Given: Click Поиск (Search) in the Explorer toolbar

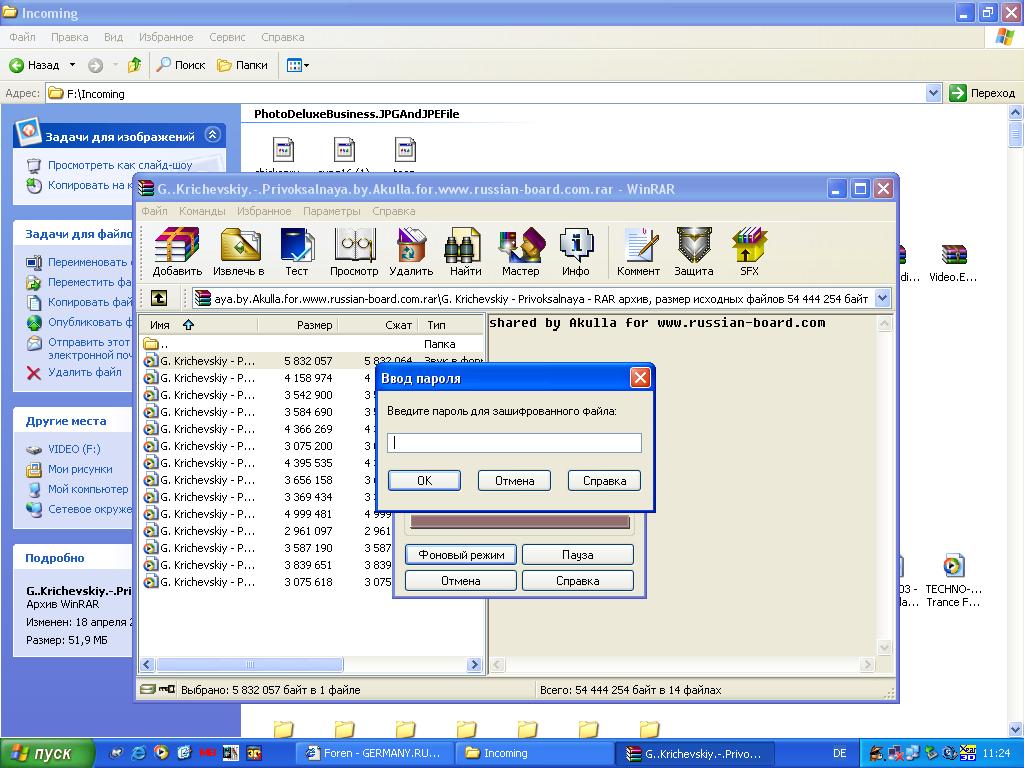Looking at the screenshot, I should [x=181, y=65].
